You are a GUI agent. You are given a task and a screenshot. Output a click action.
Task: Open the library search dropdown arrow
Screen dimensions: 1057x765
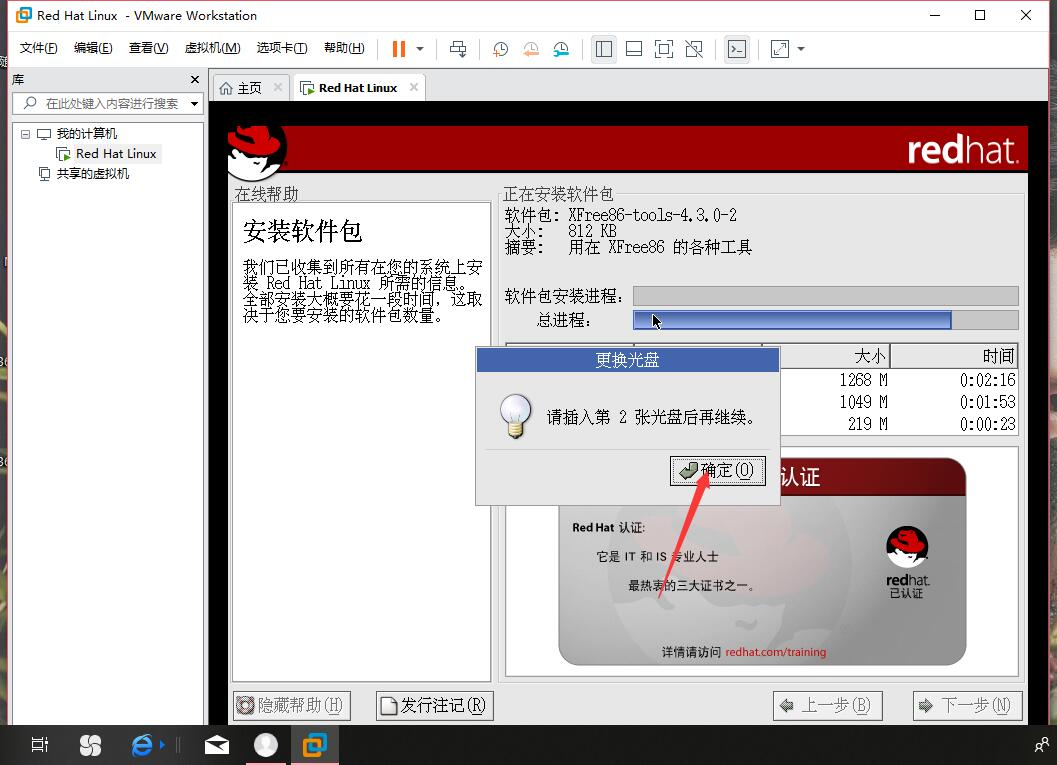click(x=194, y=104)
